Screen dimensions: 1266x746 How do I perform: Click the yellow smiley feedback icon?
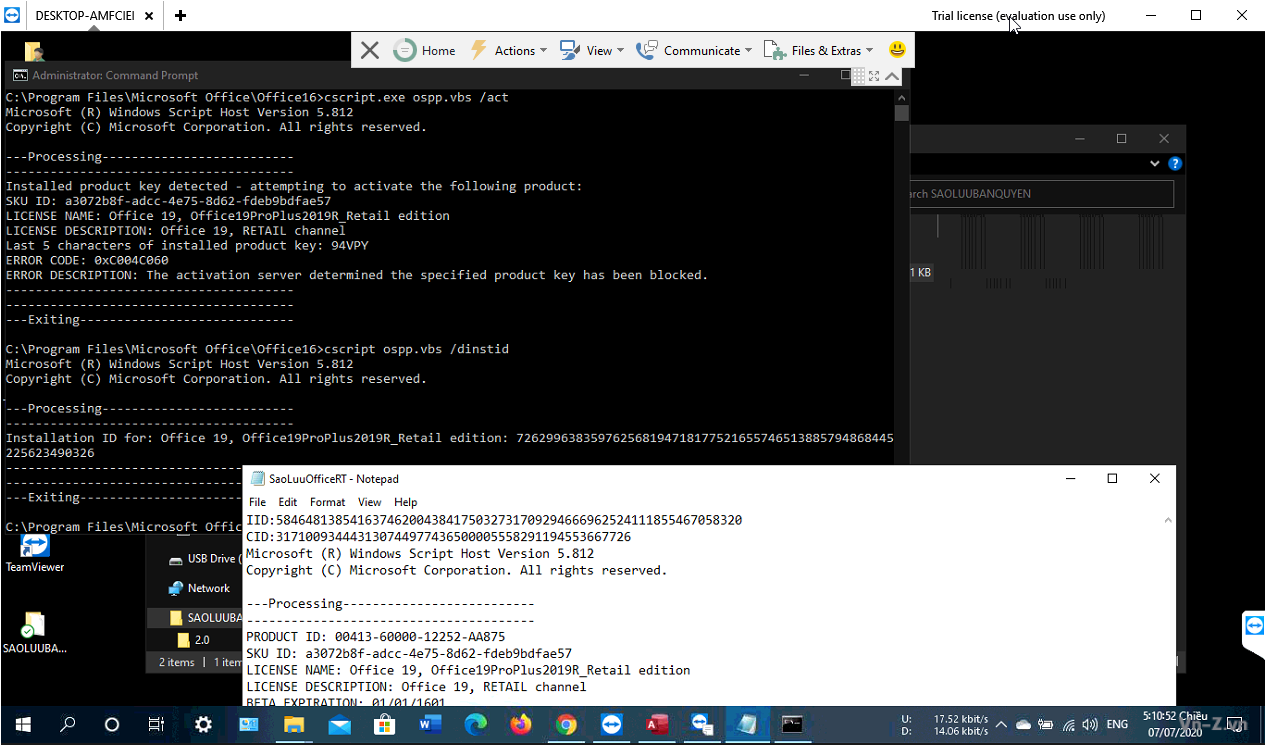[897, 50]
